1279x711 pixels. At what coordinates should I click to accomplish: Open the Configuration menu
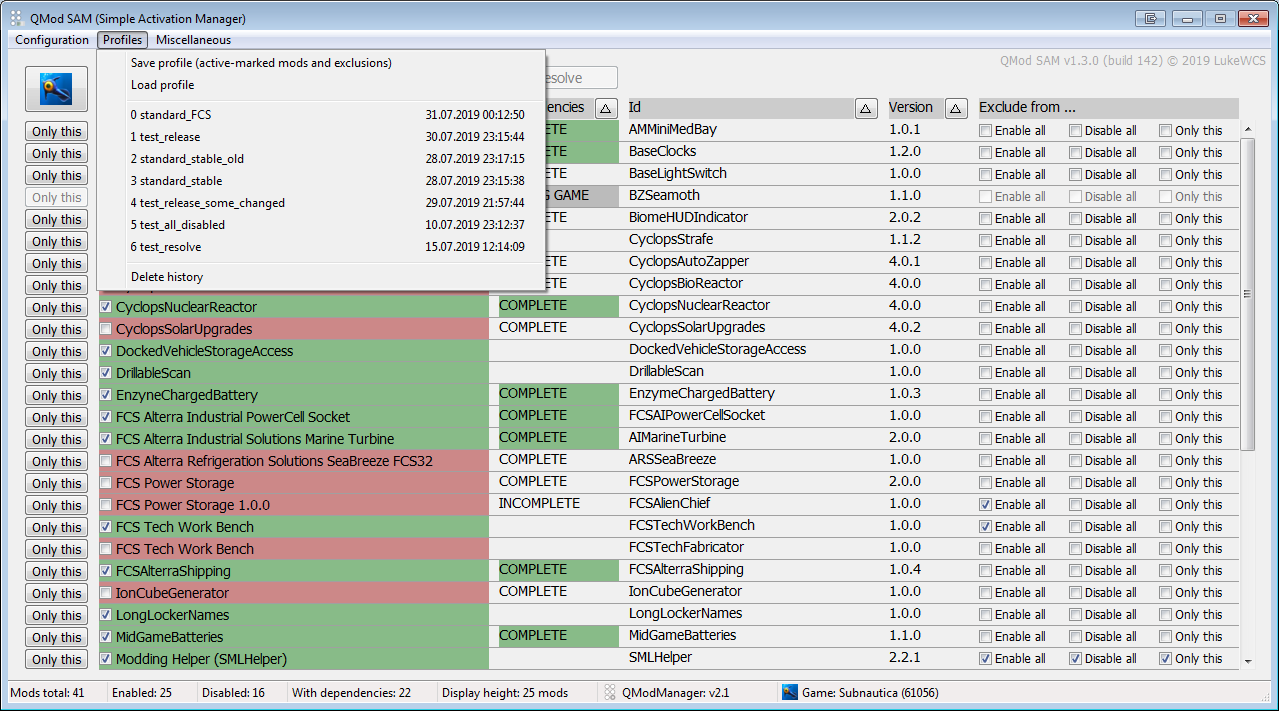pos(52,40)
